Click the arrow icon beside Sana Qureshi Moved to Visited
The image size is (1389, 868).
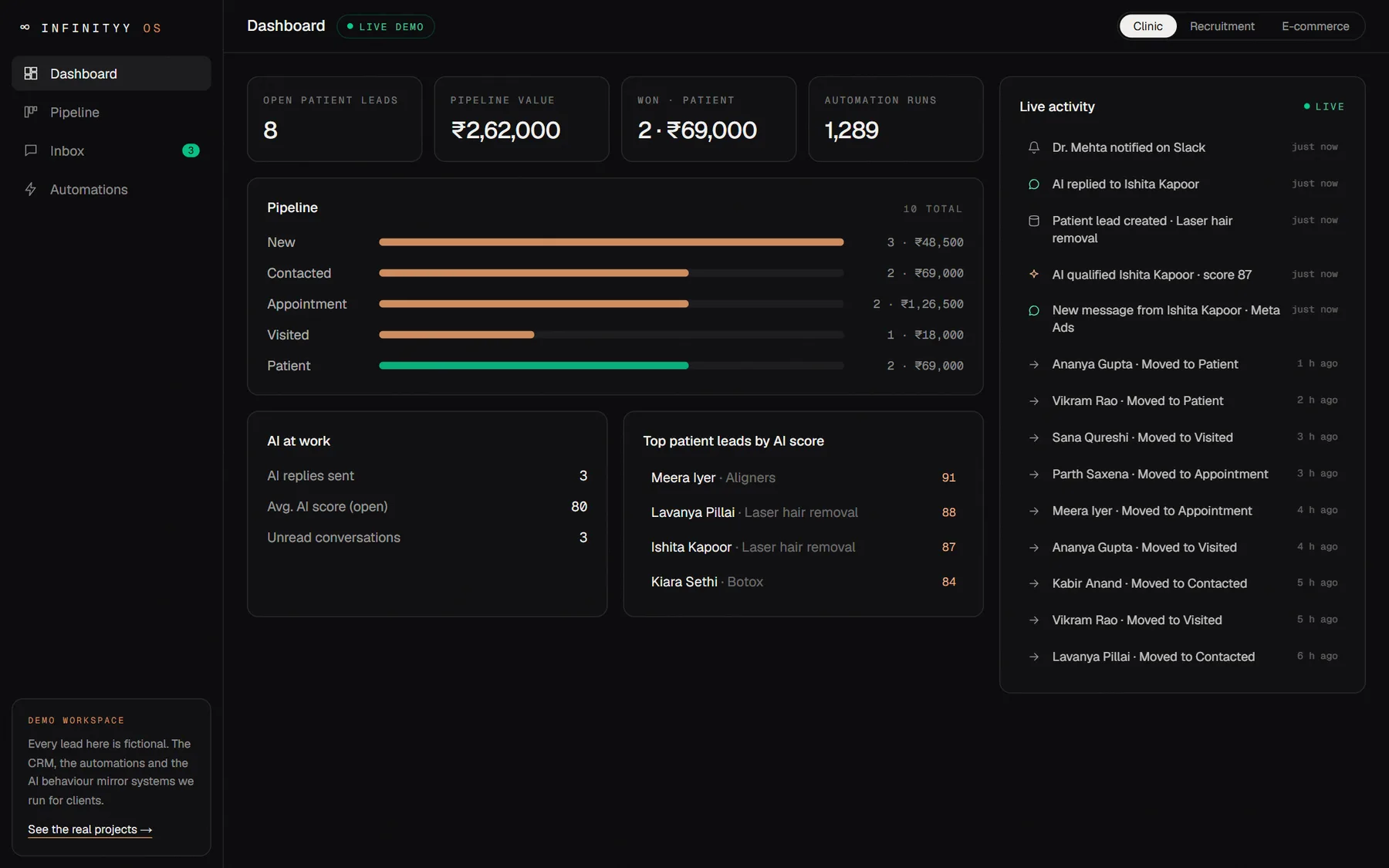[x=1034, y=437]
